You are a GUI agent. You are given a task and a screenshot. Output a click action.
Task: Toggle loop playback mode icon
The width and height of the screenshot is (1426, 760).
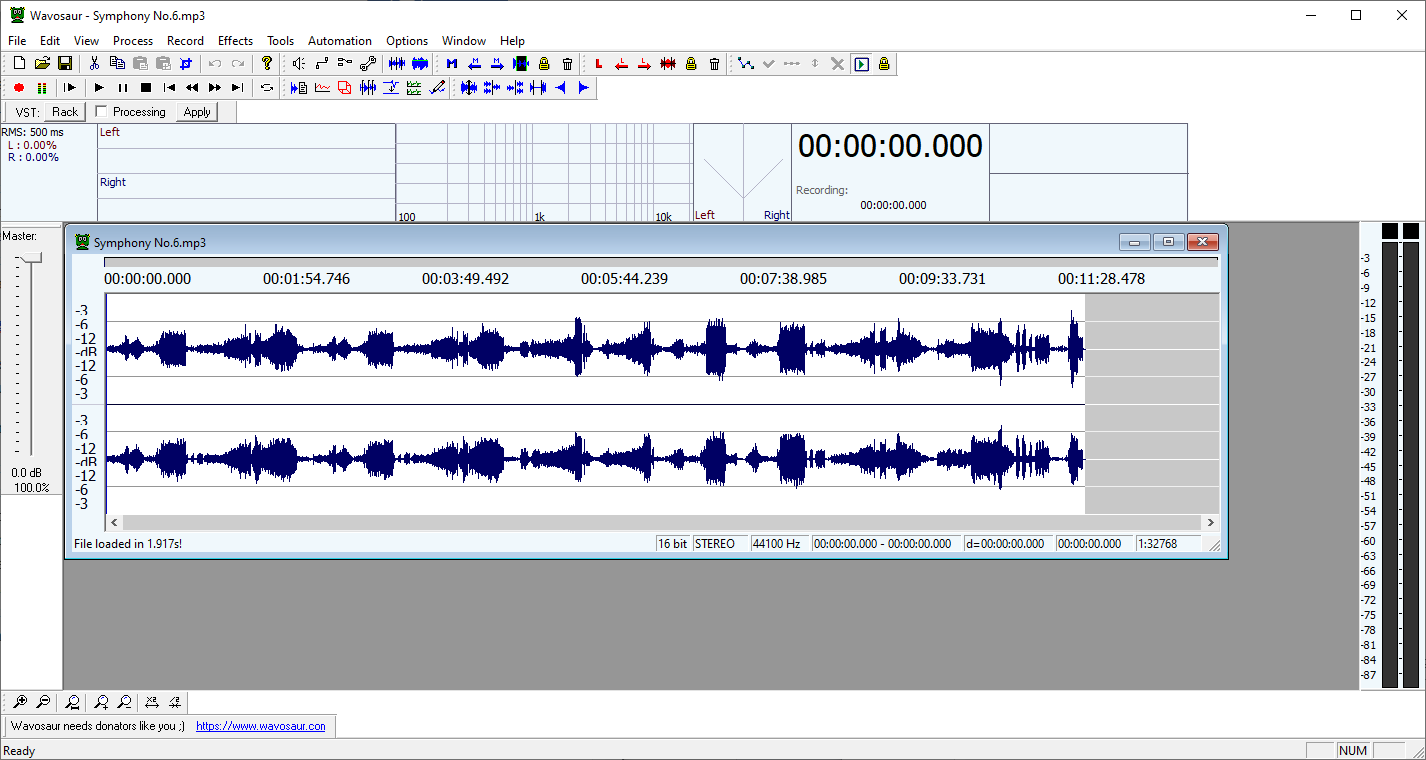coord(267,88)
